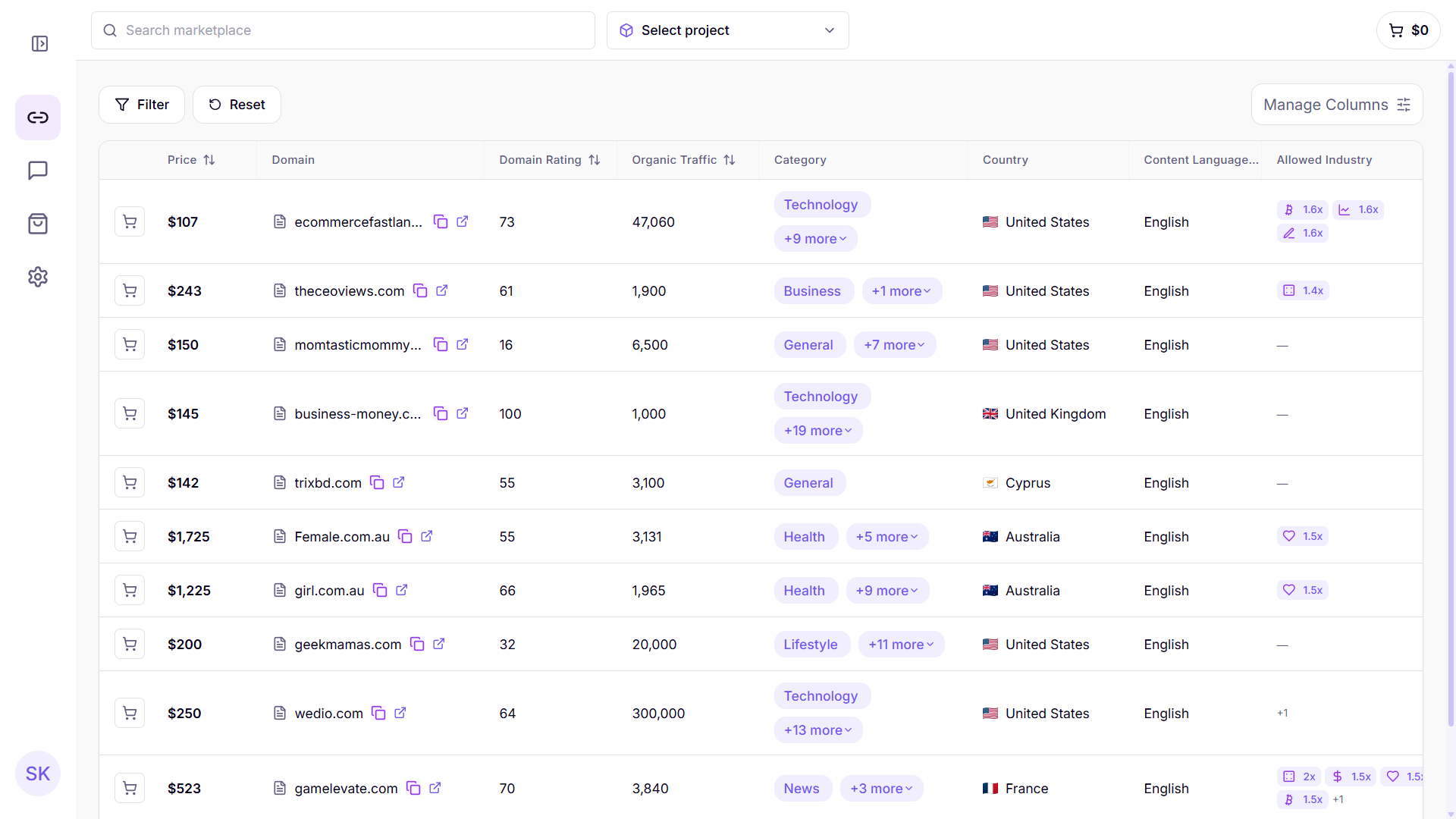Copy the theceoviews.com domain name
Viewport: 1456px width, 819px height.
pos(421,290)
